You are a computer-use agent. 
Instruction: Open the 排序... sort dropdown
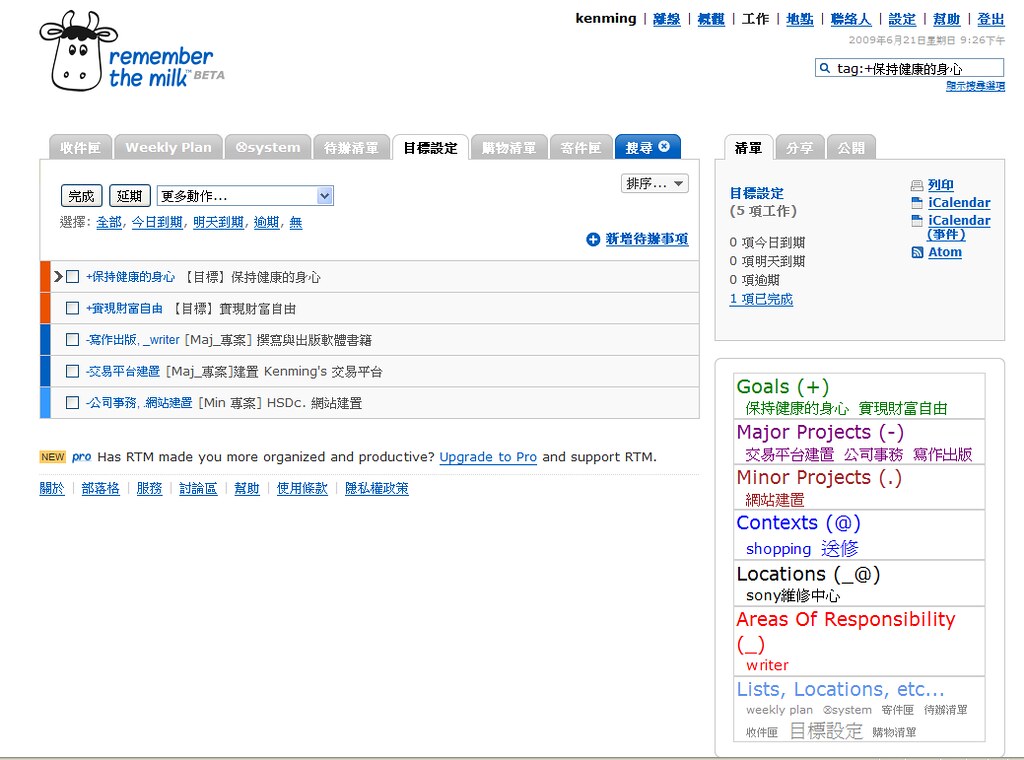pyautogui.click(x=654, y=183)
